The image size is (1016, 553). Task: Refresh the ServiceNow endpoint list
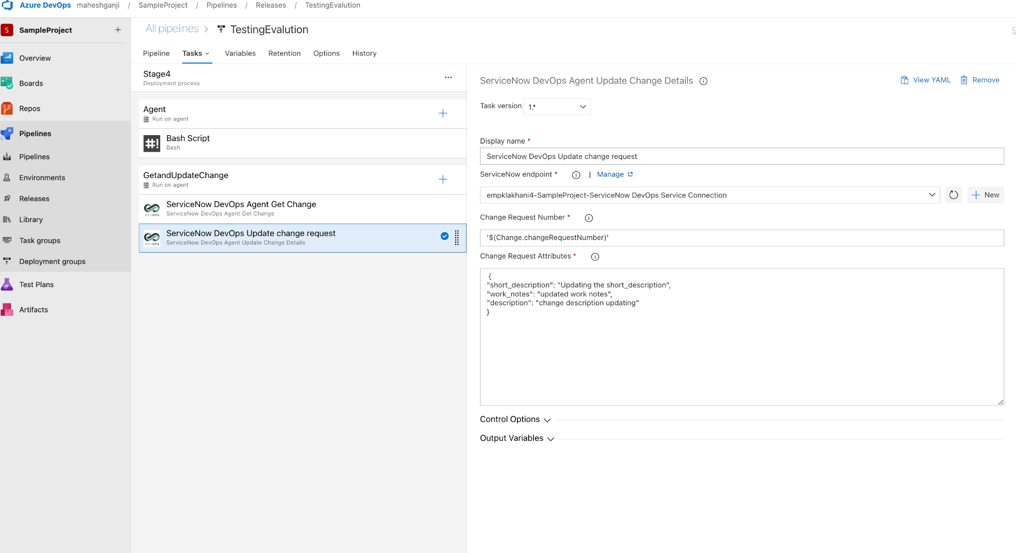(953, 195)
